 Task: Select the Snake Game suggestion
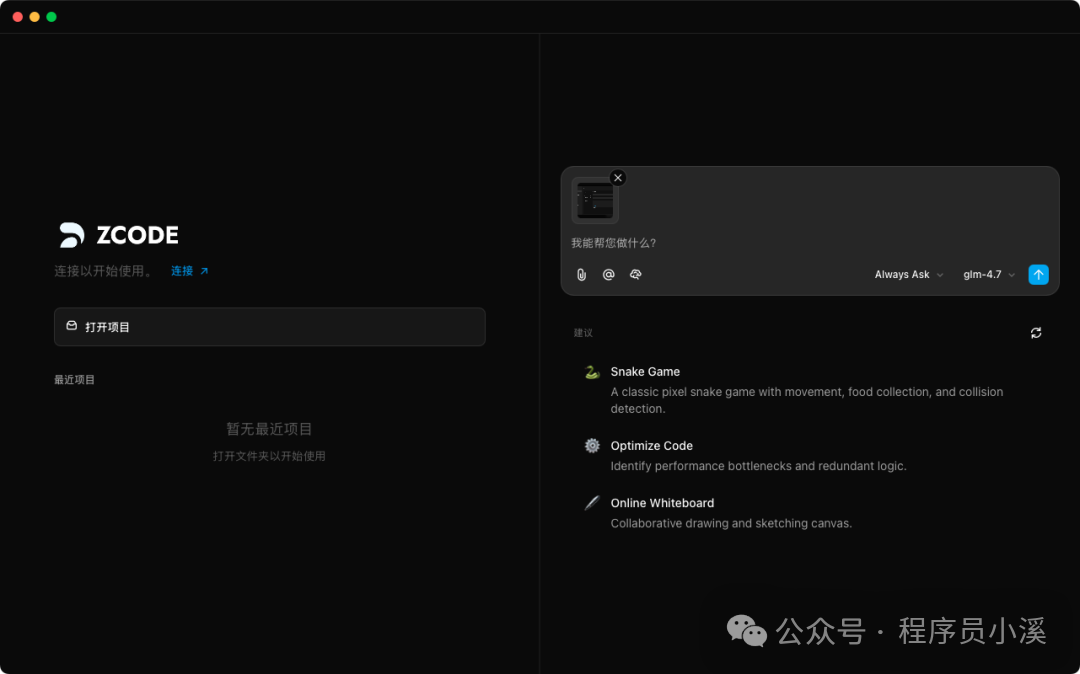coord(809,390)
